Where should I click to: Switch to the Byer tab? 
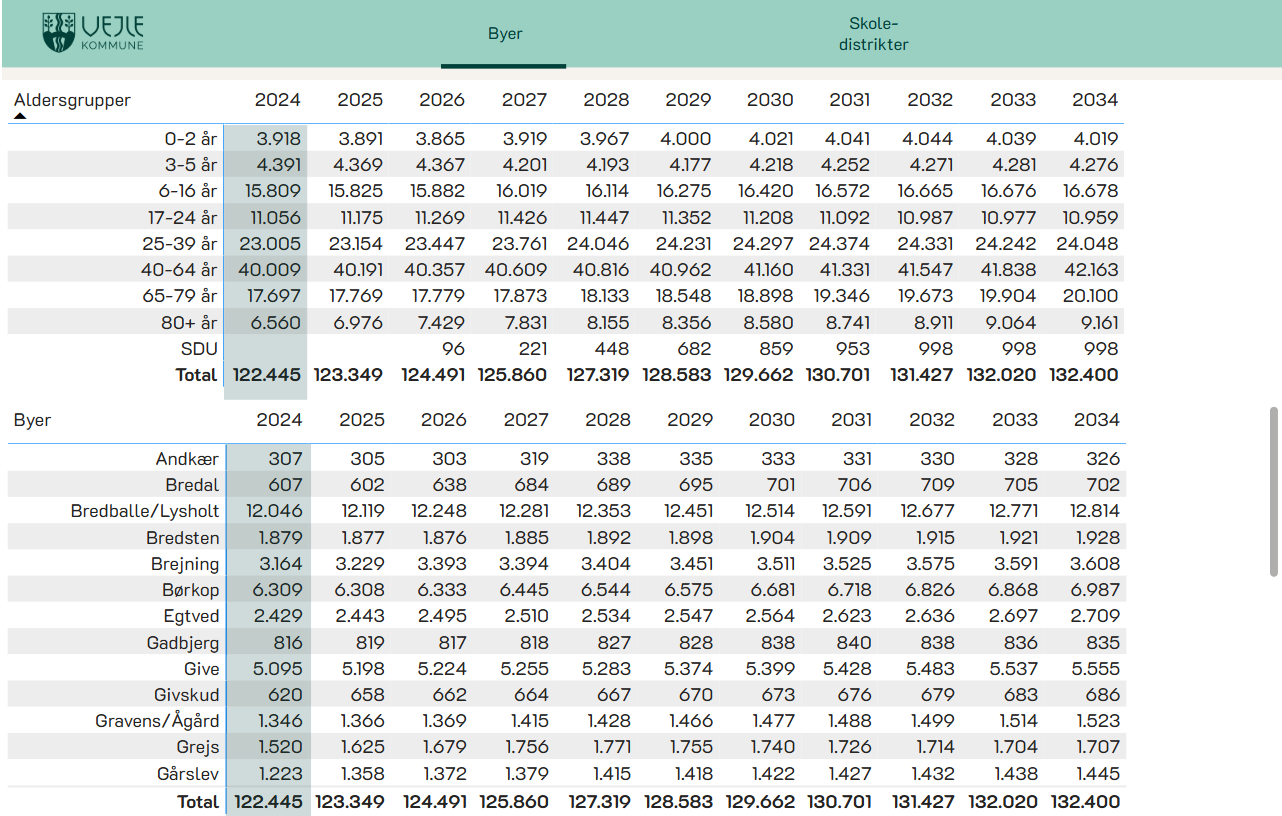505,34
